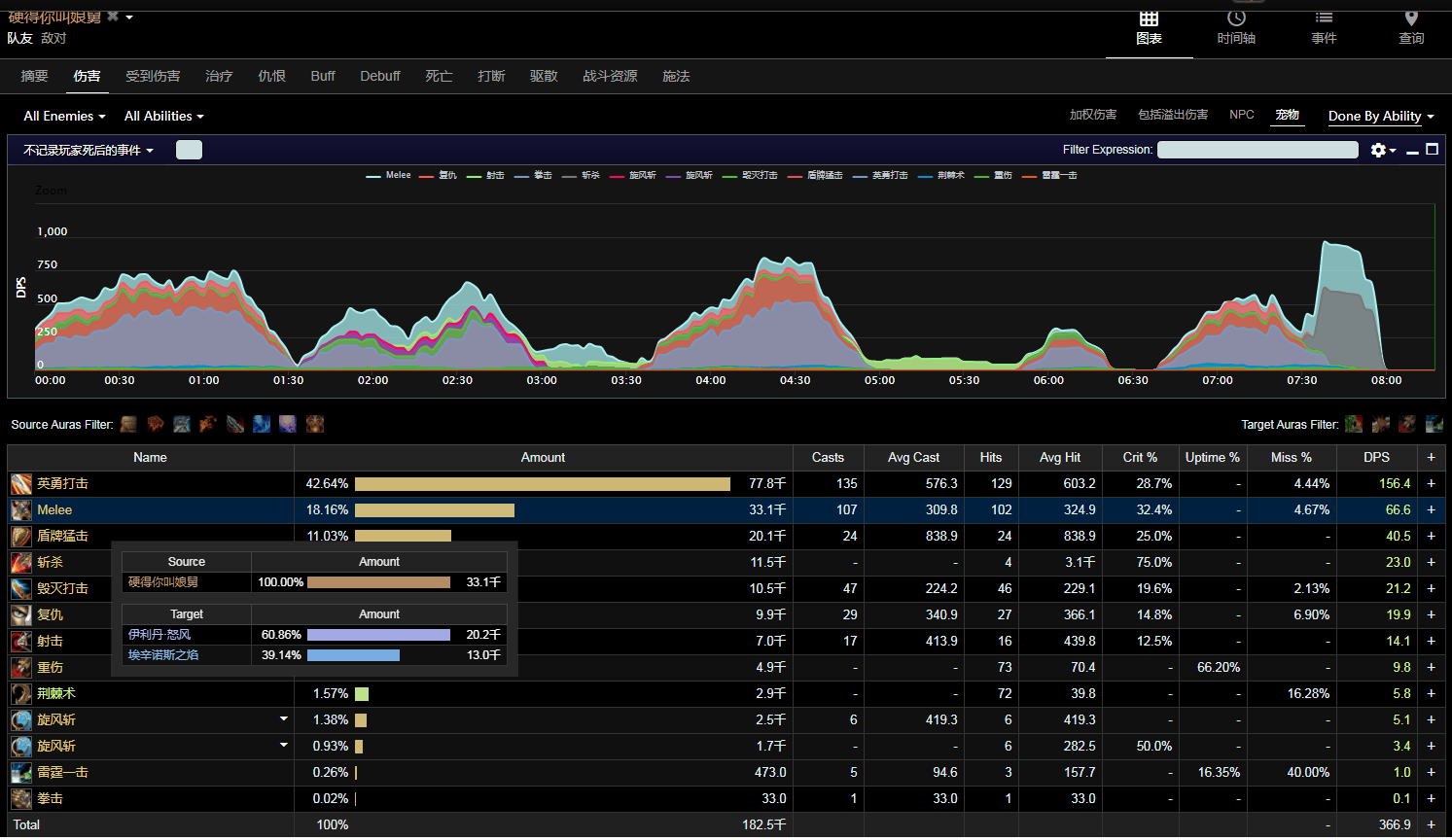Open the Debuff tab
Screen dimensions: 1452x840
tap(380, 76)
